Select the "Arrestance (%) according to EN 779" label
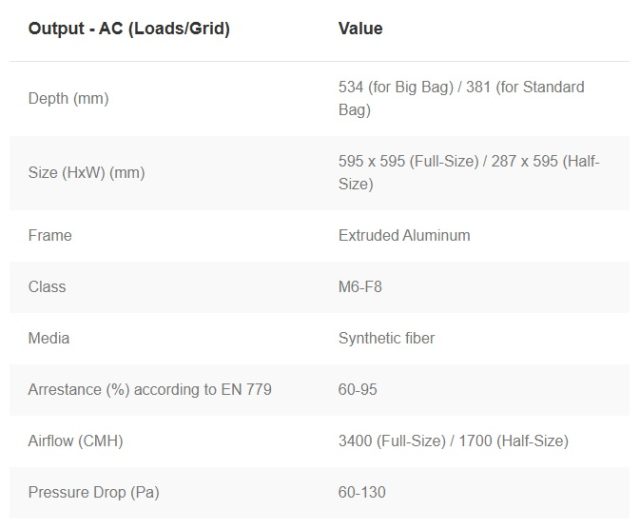This screenshot has height=529, width=640. pos(149,389)
